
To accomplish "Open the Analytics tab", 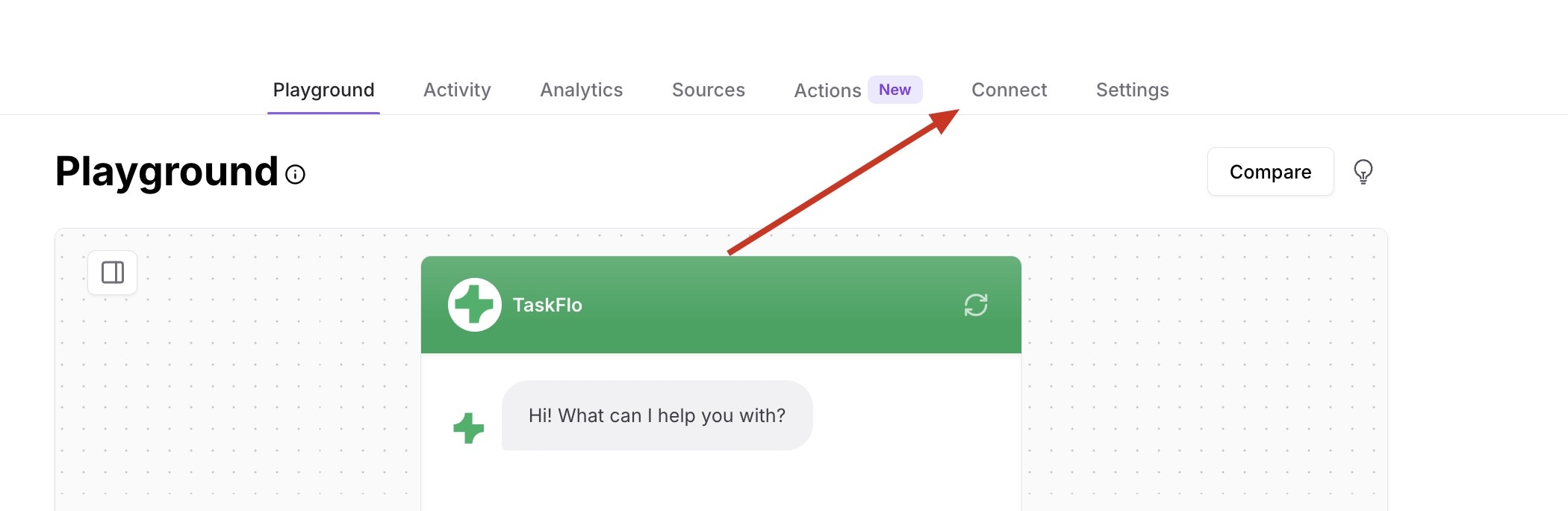I will point(581,90).
